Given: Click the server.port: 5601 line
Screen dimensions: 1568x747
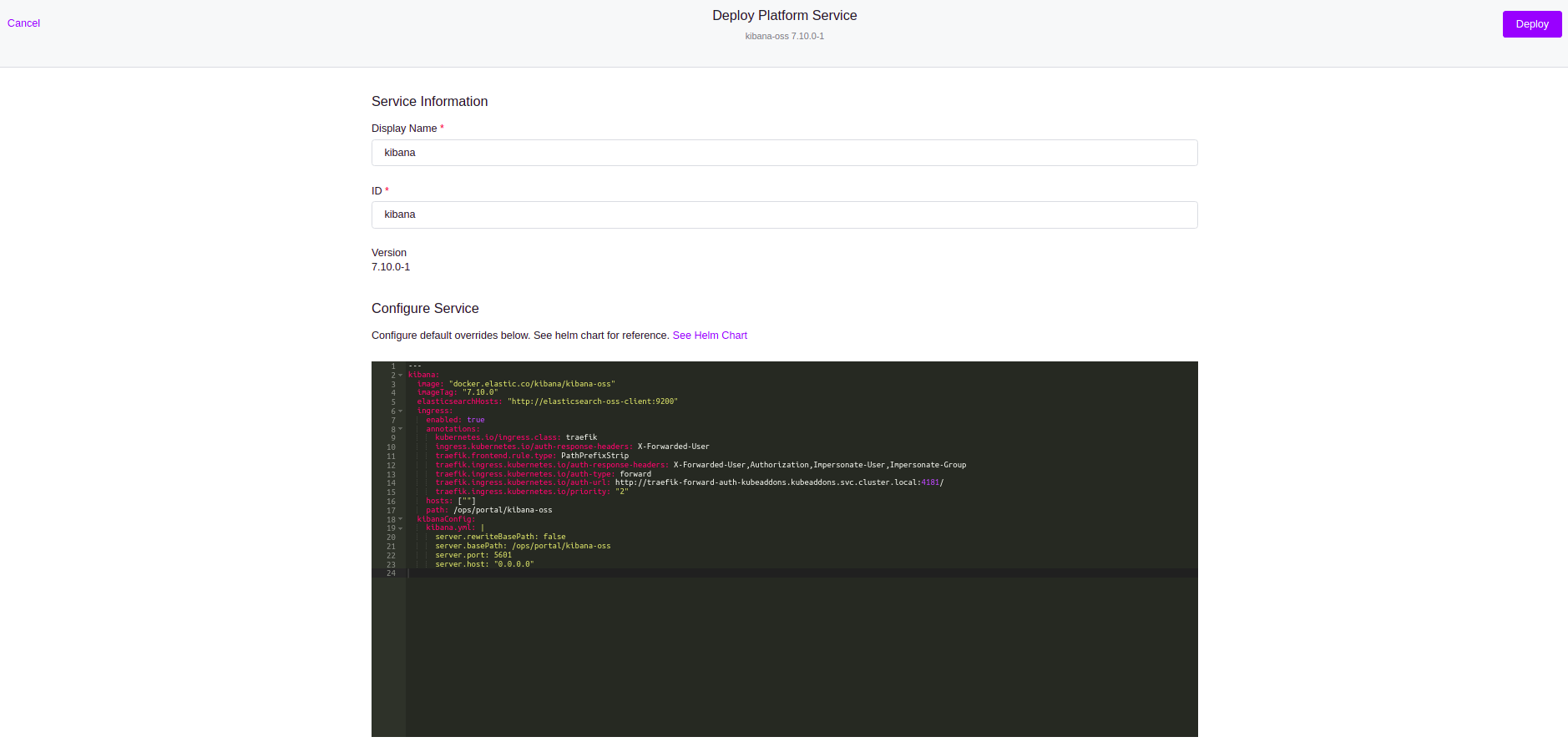Looking at the screenshot, I should point(473,555).
